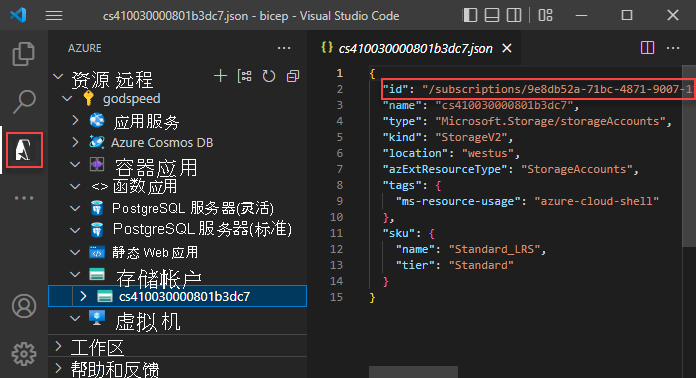Show additional views ellipsis in activity bar
696x378 pixels.
click(24, 198)
